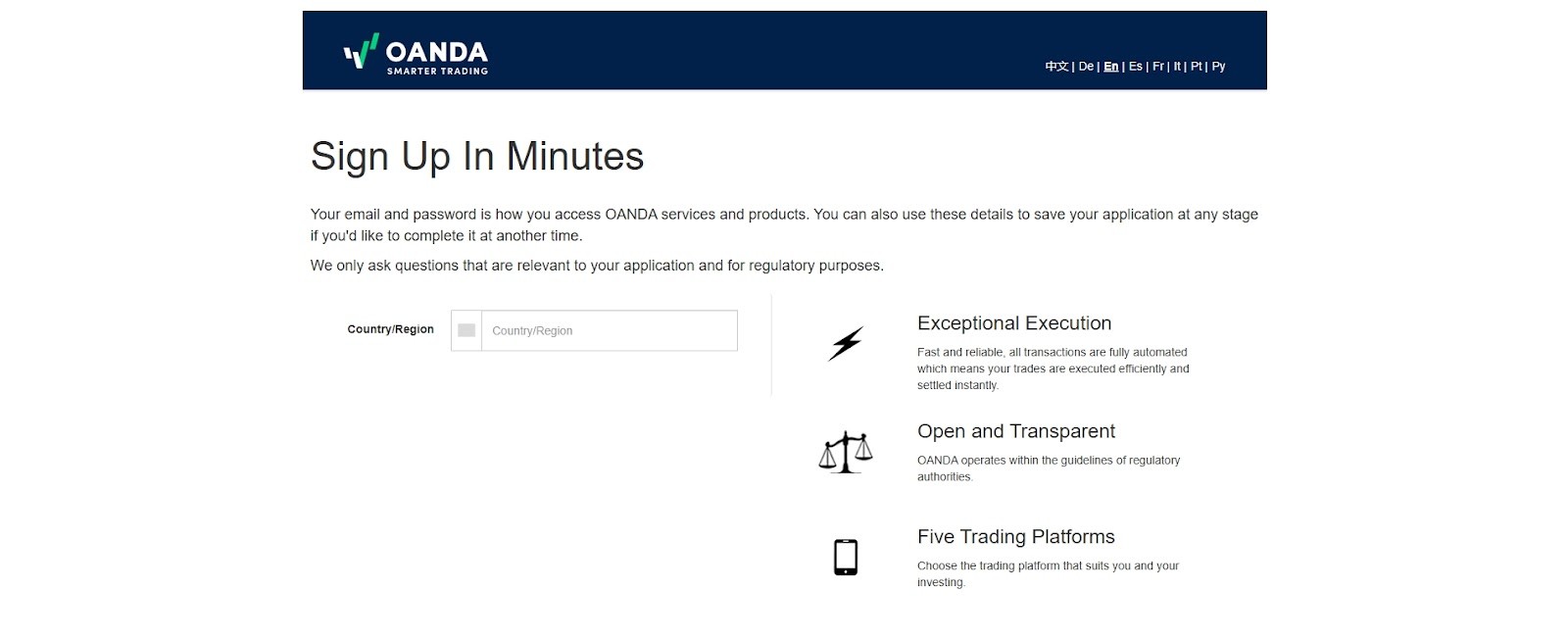
Task: Click the Exceptional Execution heading
Action: tap(1014, 323)
